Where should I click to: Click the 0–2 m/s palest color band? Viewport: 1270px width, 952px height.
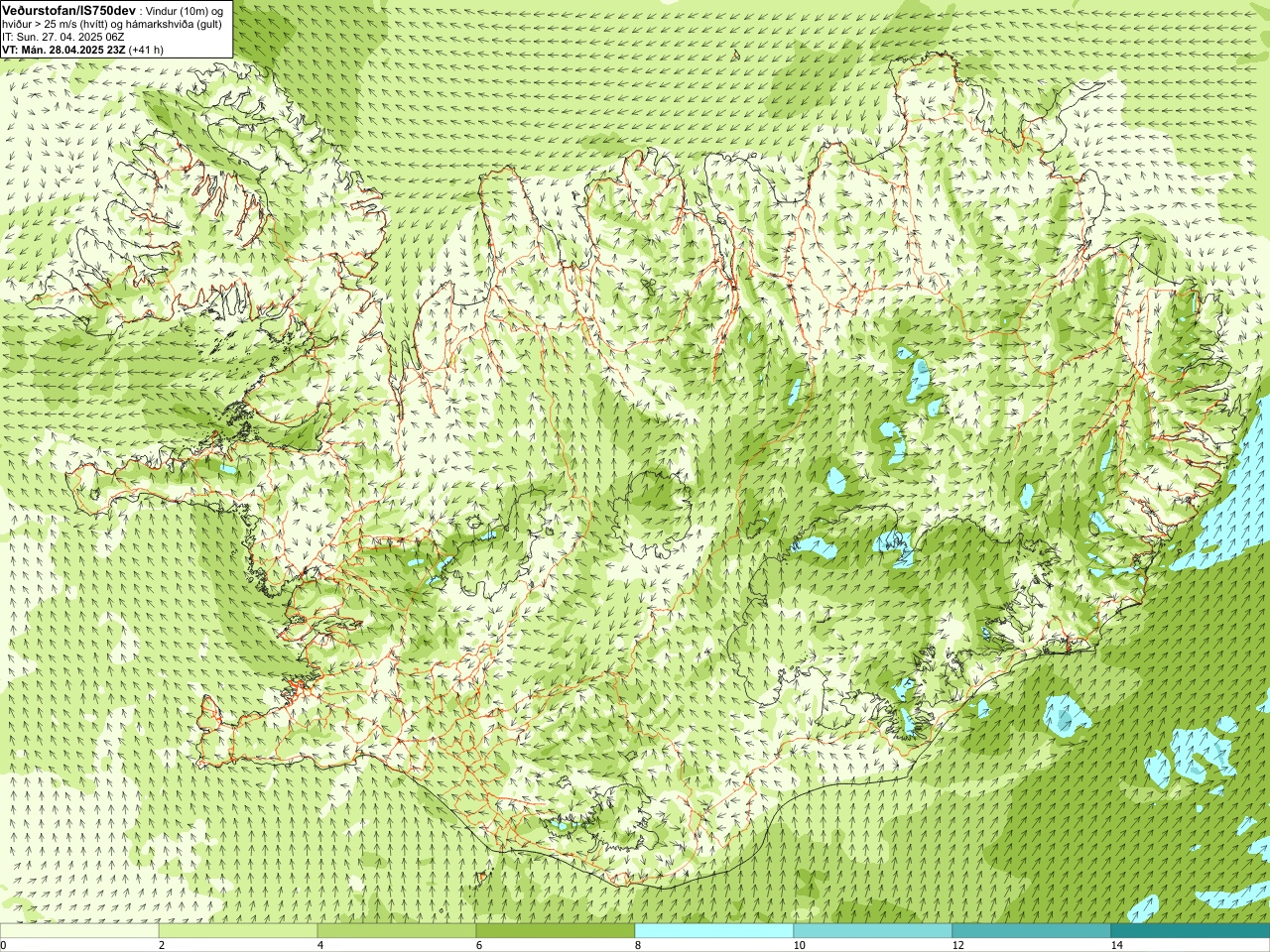coord(79,931)
